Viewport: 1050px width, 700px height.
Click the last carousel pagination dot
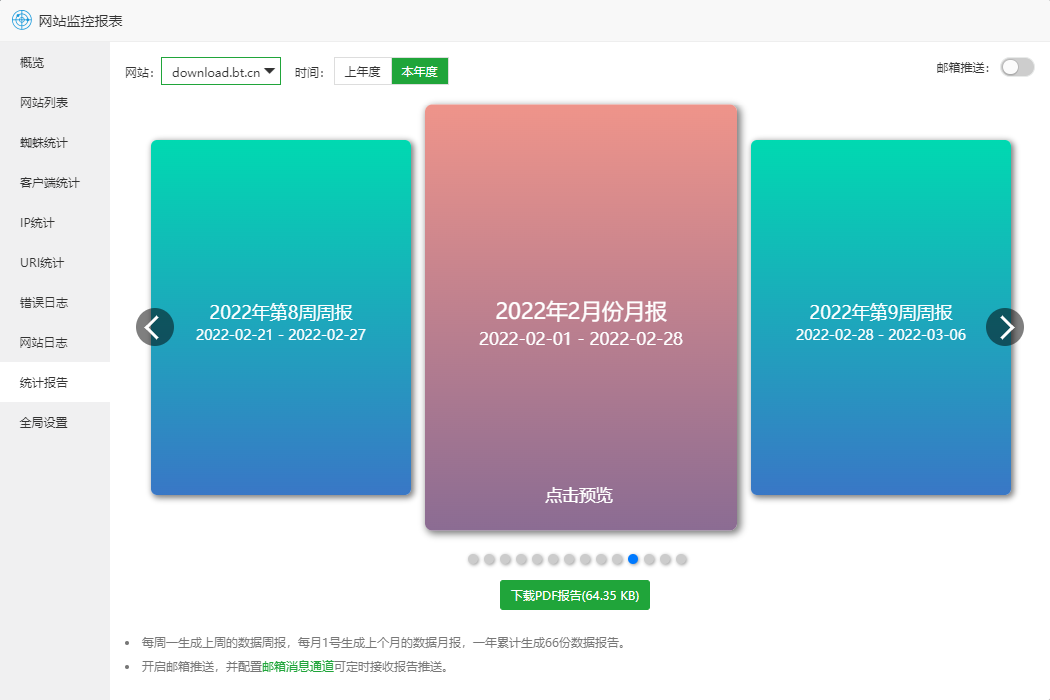coord(681,559)
